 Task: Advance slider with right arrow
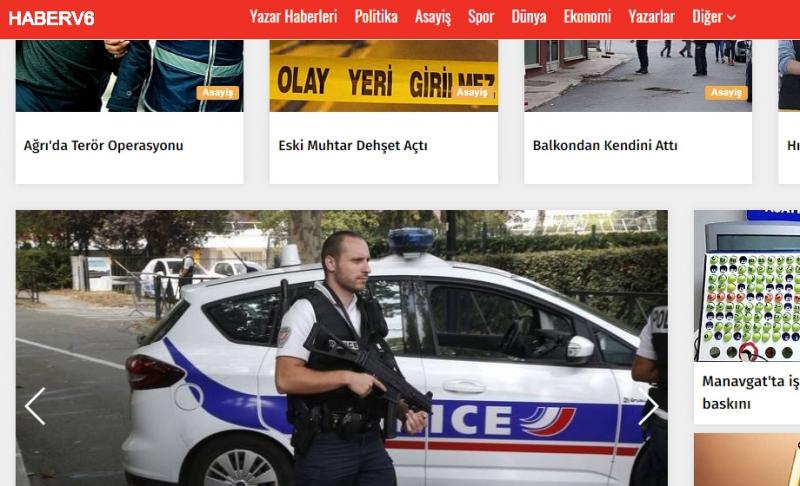pyautogui.click(x=648, y=406)
